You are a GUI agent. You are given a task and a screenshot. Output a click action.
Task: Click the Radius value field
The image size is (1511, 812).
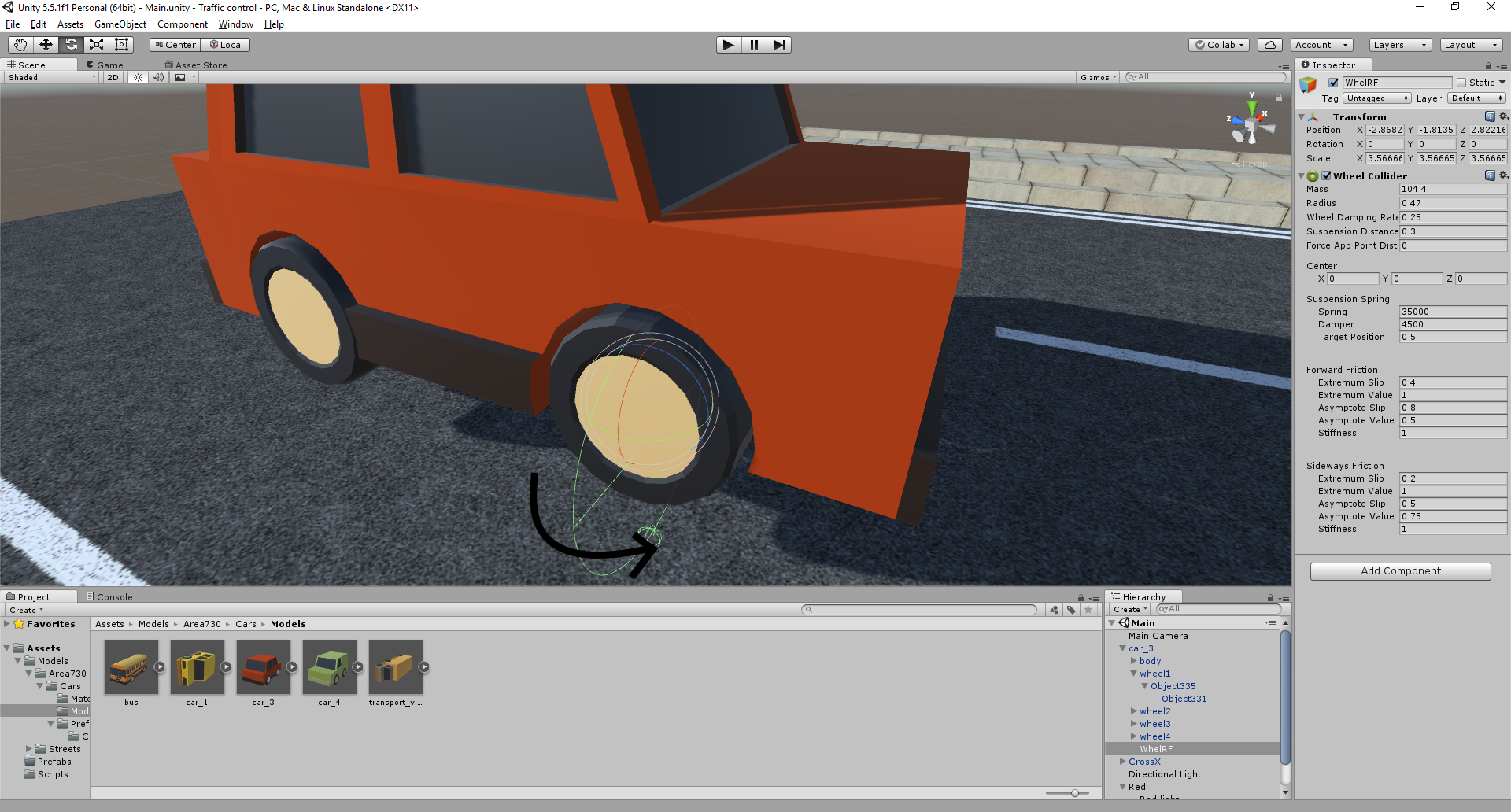click(x=1453, y=203)
